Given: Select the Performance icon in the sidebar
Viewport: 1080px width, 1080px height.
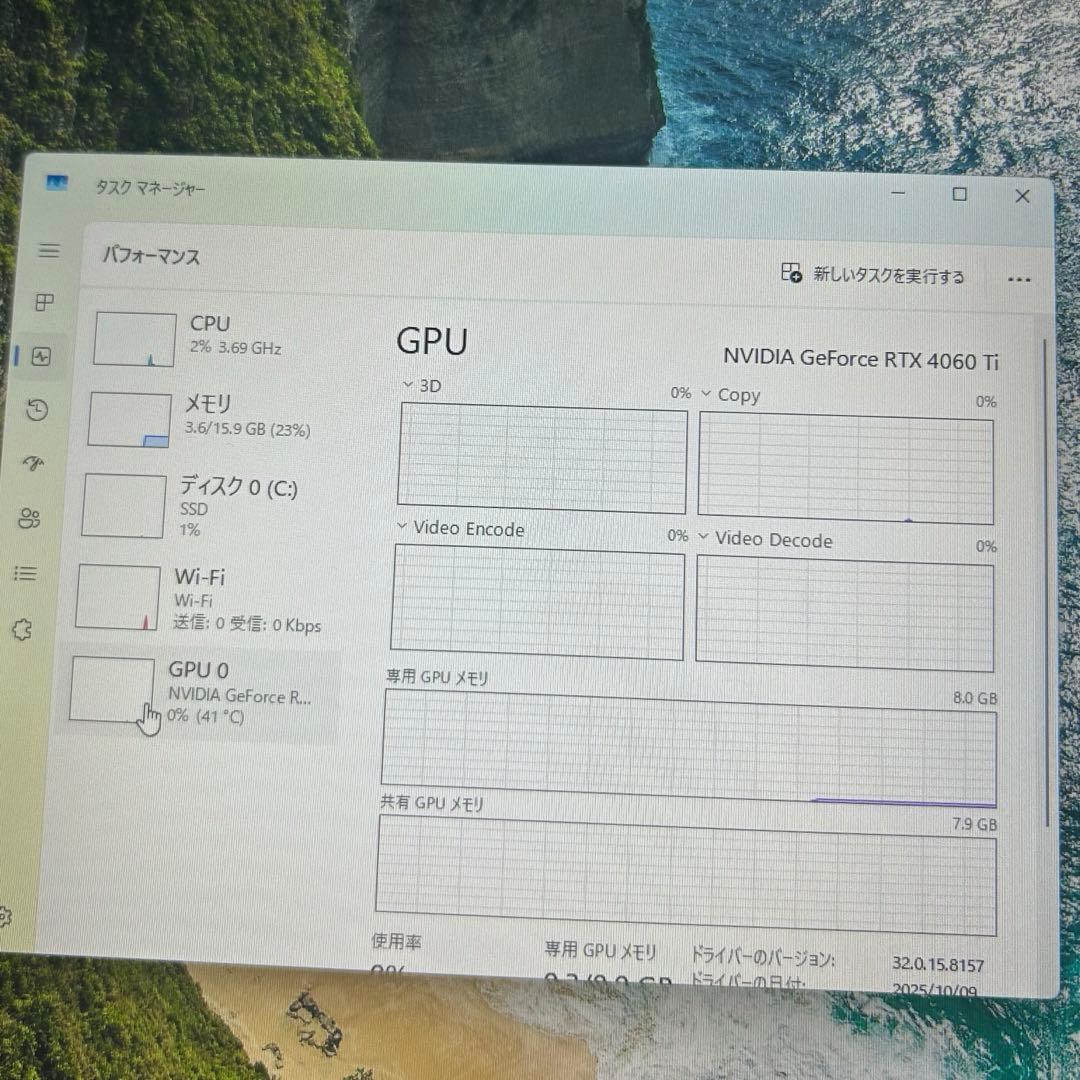Looking at the screenshot, I should (x=40, y=357).
